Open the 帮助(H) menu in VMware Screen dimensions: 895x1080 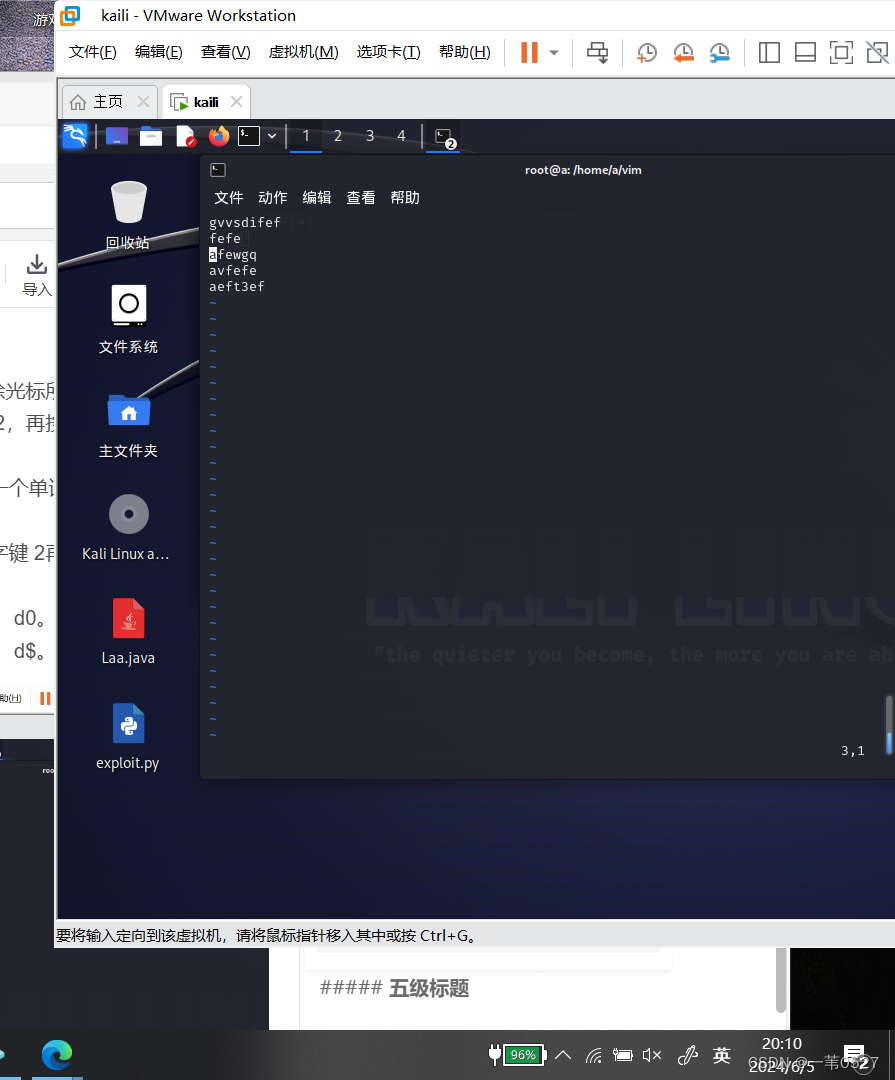tap(464, 52)
